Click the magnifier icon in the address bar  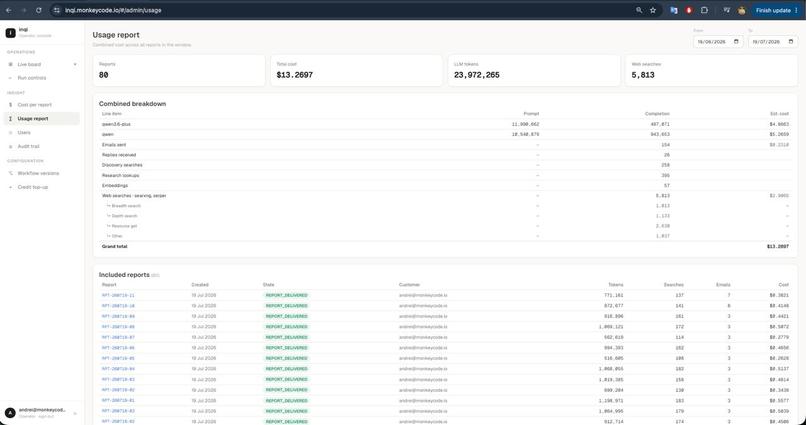[639, 10]
